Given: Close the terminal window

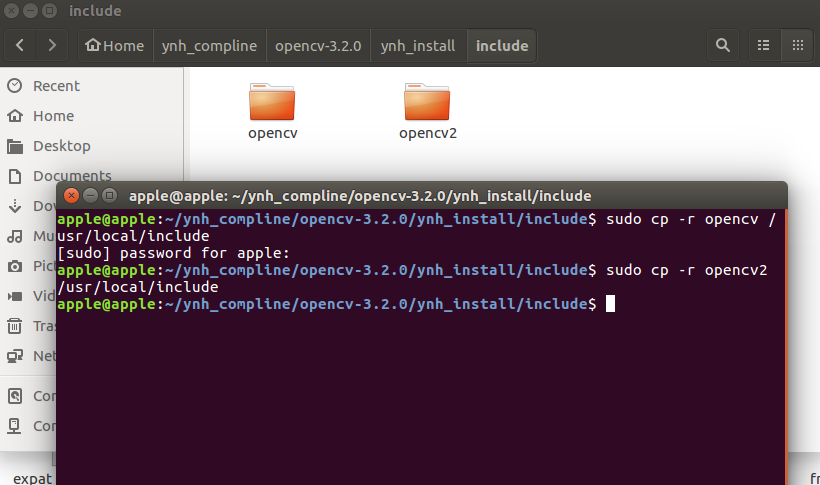Looking at the screenshot, I should 72,196.
